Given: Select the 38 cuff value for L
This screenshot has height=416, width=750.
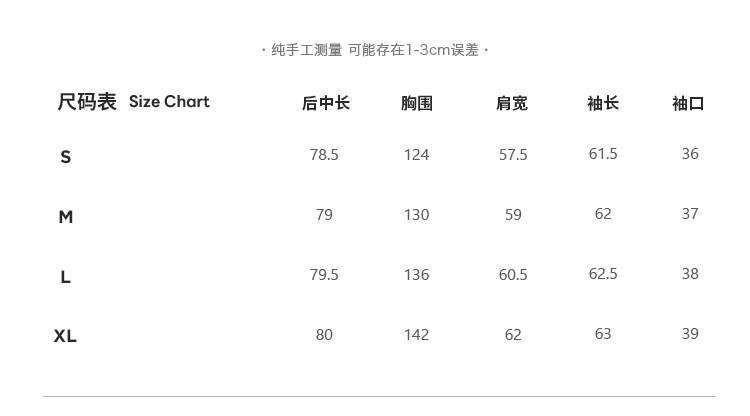Looking at the screenshot, I should 690,274.
